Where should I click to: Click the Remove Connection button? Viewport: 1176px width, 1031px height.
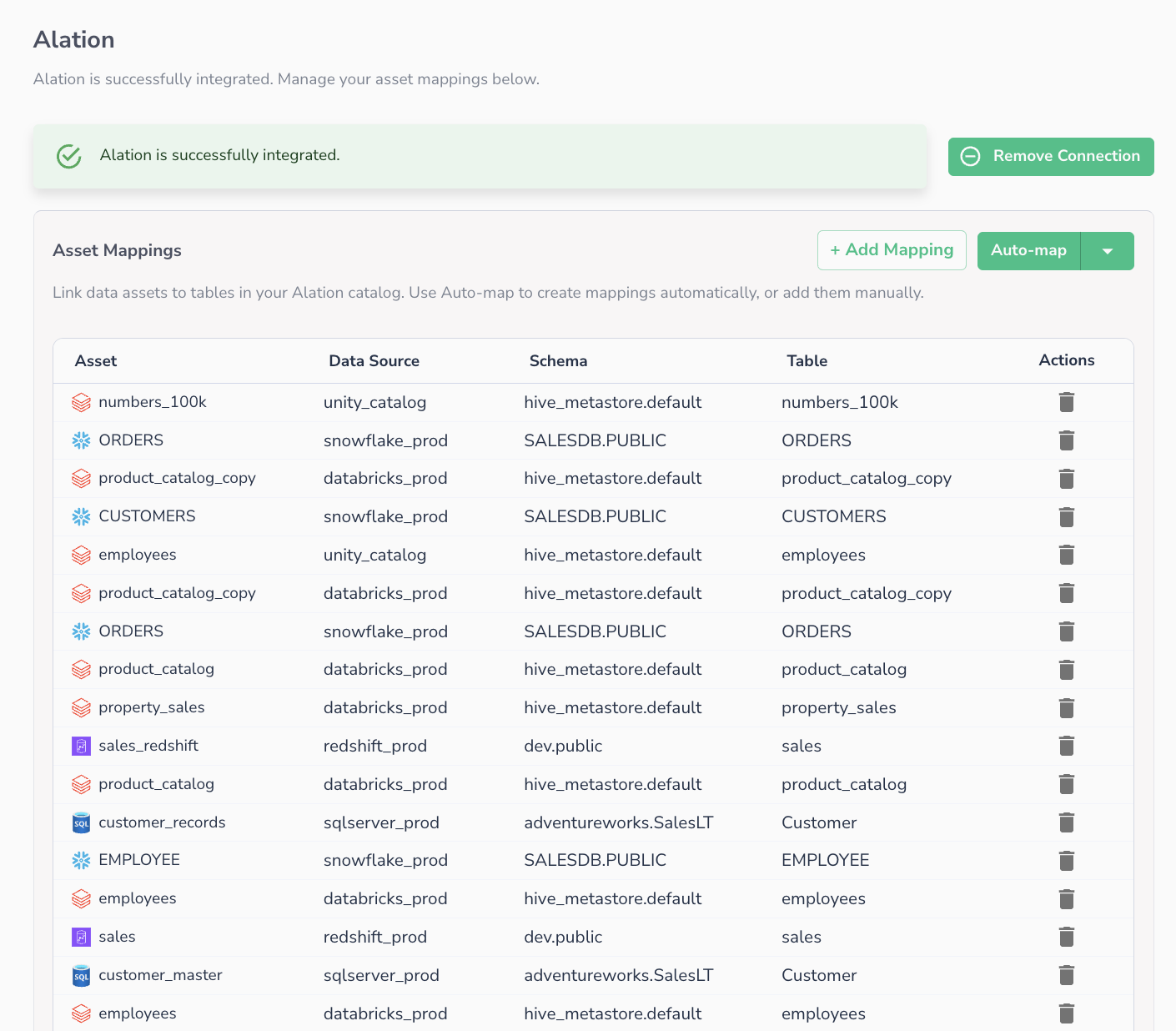1051,157
